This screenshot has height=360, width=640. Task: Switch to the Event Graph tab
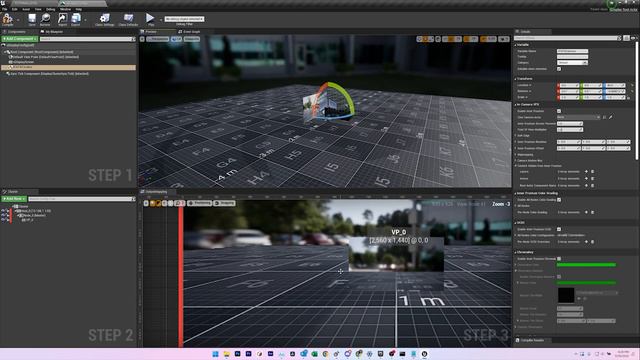coord(191,31)
